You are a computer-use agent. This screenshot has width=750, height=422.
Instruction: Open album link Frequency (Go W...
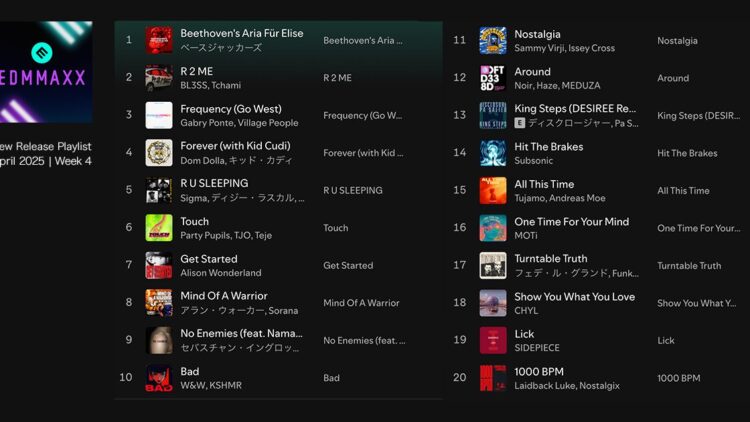pos(363,115)
